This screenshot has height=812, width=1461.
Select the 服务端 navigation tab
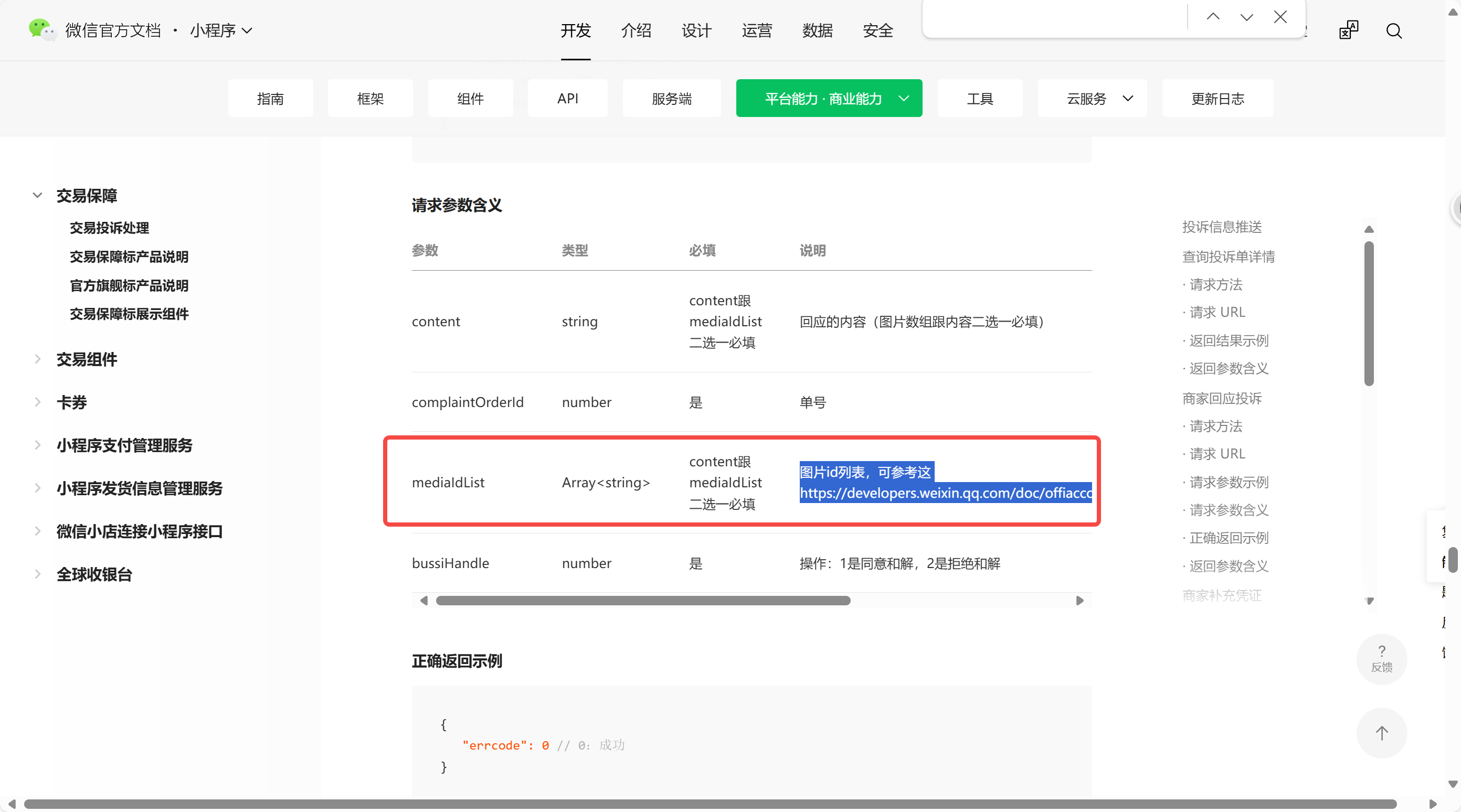(x=671, y=99)
